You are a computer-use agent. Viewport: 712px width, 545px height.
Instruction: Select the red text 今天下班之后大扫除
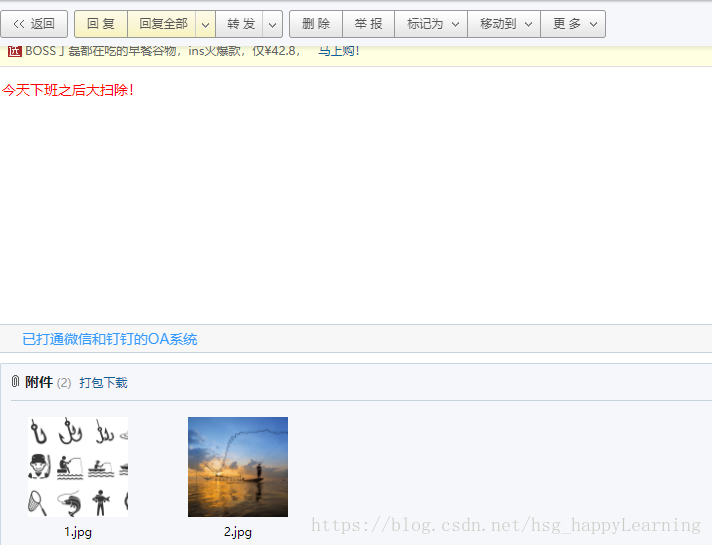pyautogui.click(x=68, y=90)
